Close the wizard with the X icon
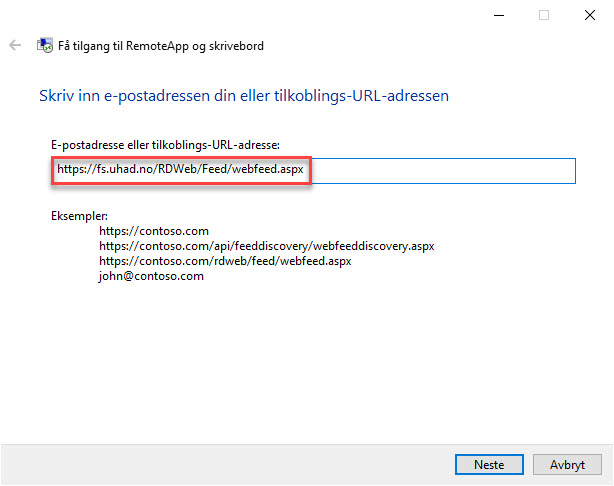Image resolution: width=614 pixels, height=486 pixels. [590, 15]
